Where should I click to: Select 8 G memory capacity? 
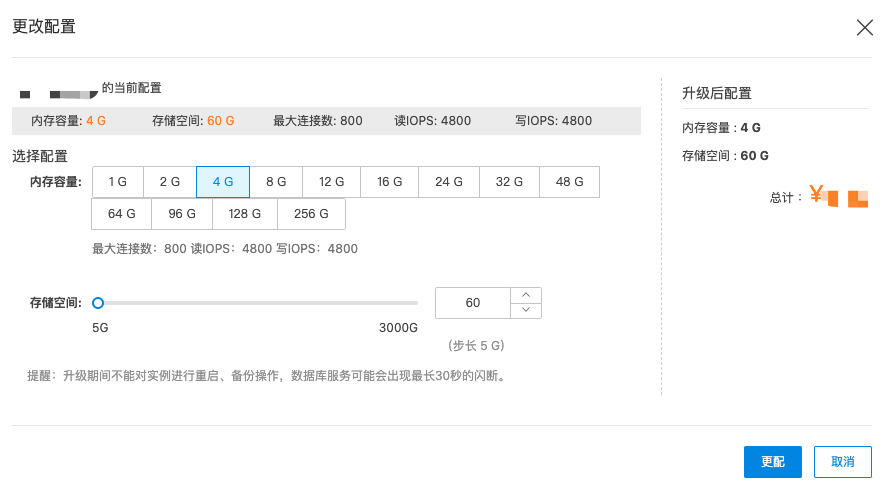(276, 182)
